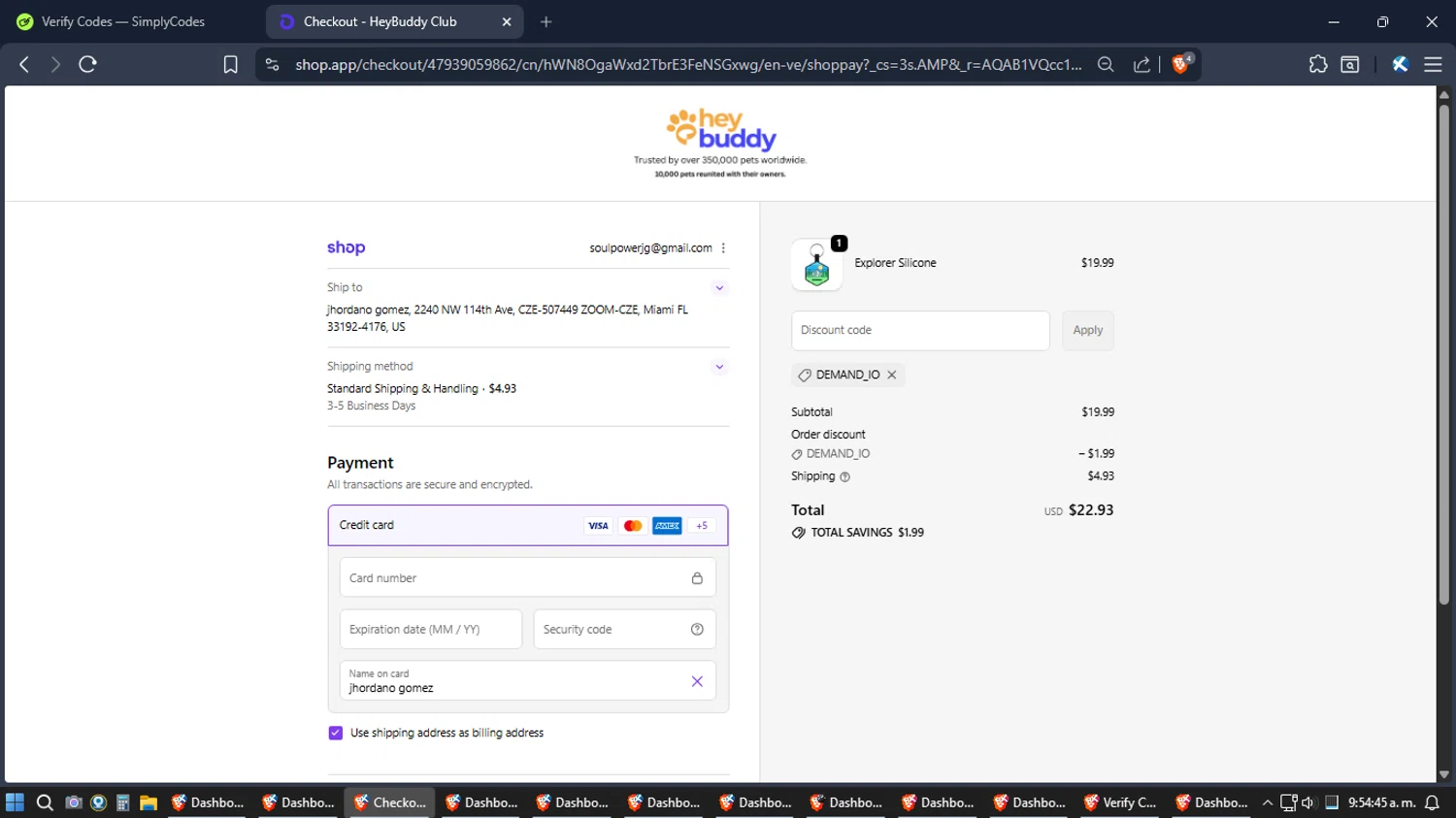Switch to Checko... taskbar window

coord(390,802)
